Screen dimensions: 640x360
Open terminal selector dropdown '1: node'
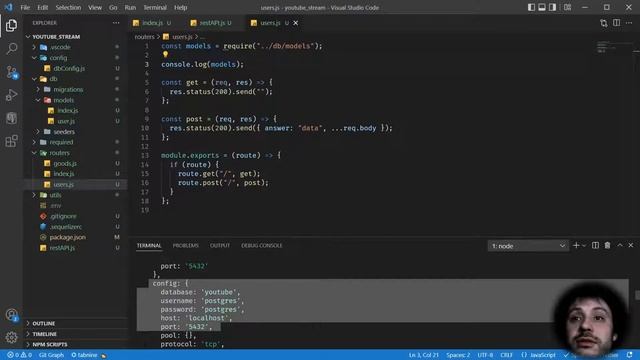pos(528,246)
